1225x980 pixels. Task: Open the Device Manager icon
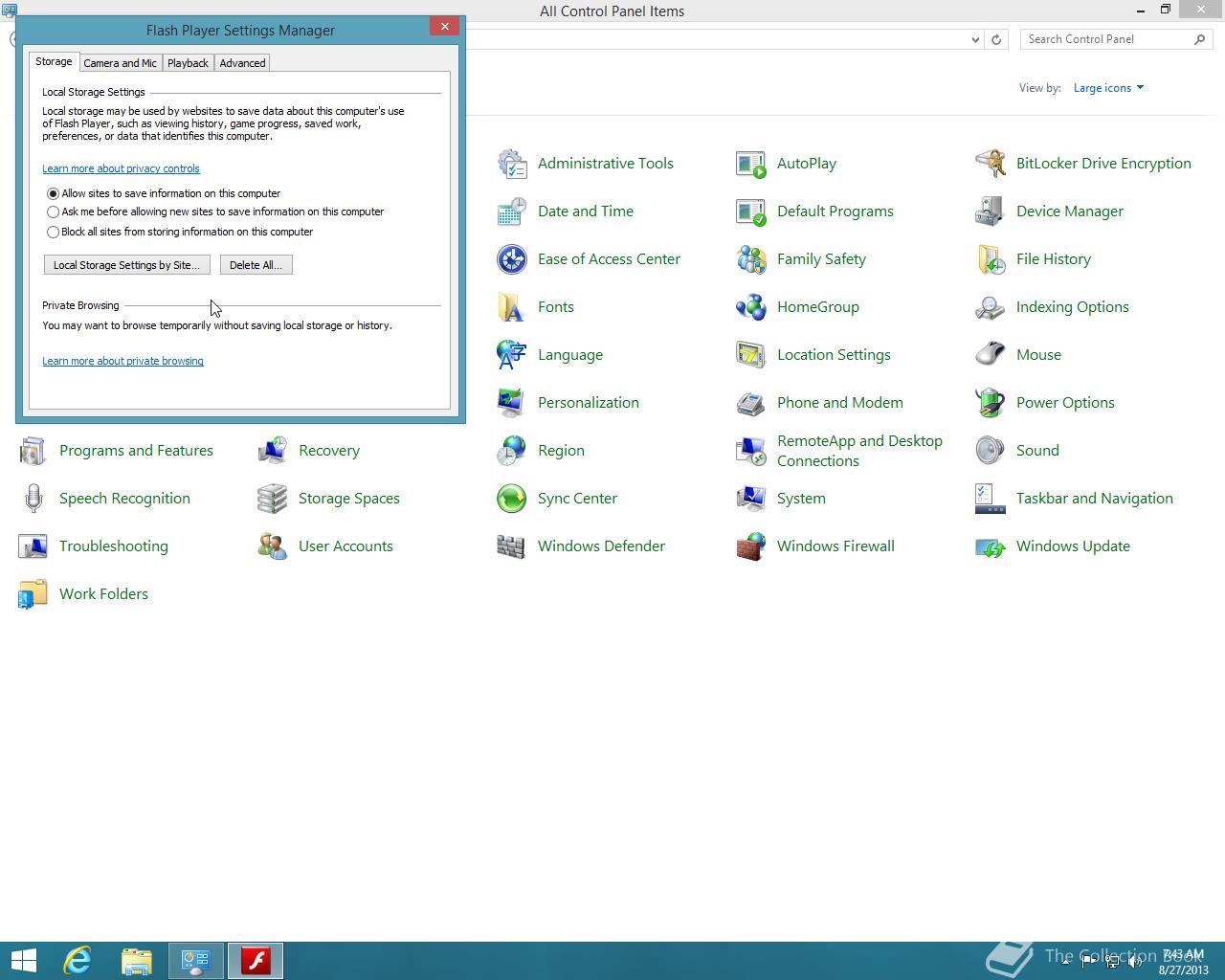coord(991,212)
